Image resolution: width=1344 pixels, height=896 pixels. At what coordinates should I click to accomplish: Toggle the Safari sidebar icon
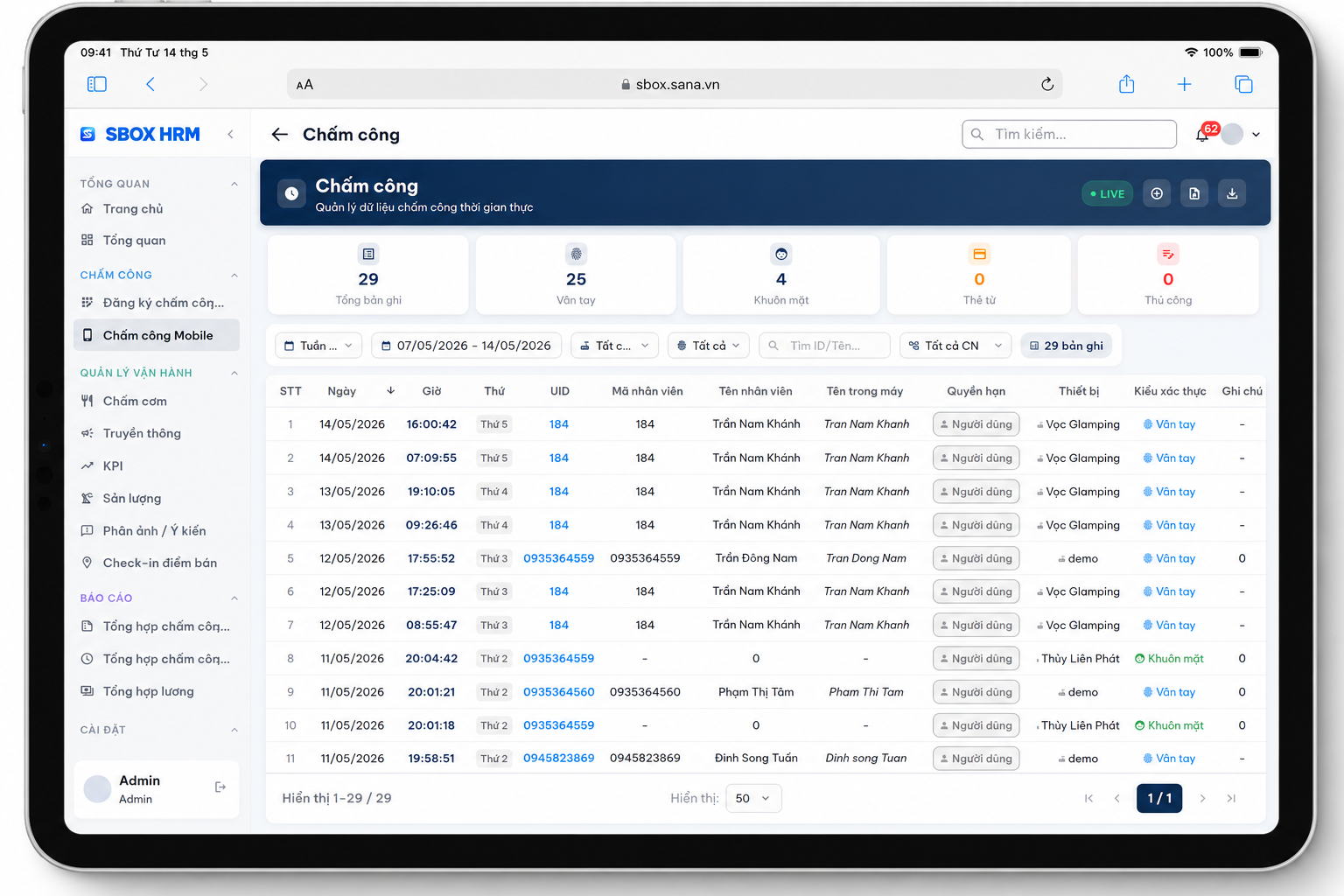pyautogui.click(x=97, y=84)
